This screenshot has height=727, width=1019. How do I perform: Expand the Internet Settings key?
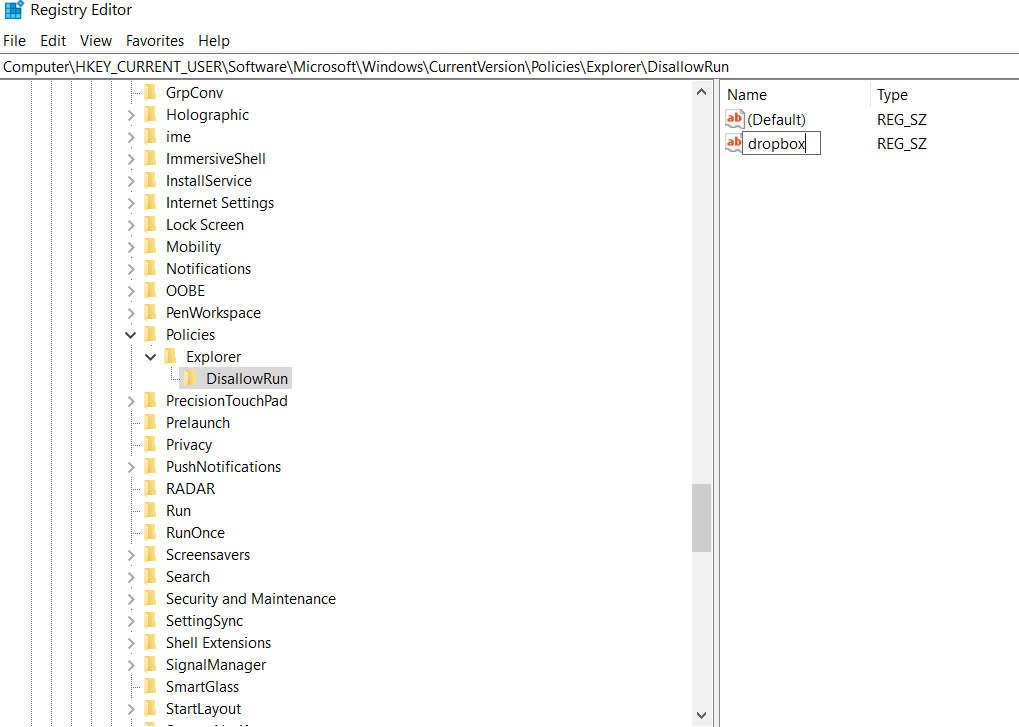[131, 203]
